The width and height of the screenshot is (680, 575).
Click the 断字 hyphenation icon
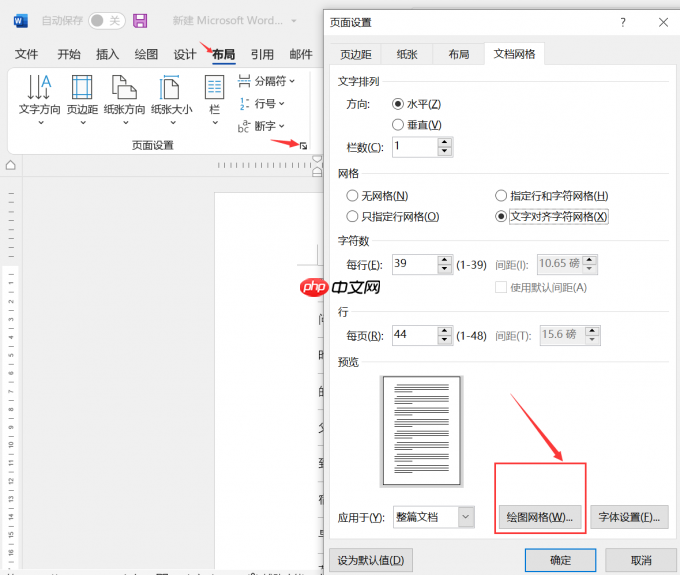[244, 126]
